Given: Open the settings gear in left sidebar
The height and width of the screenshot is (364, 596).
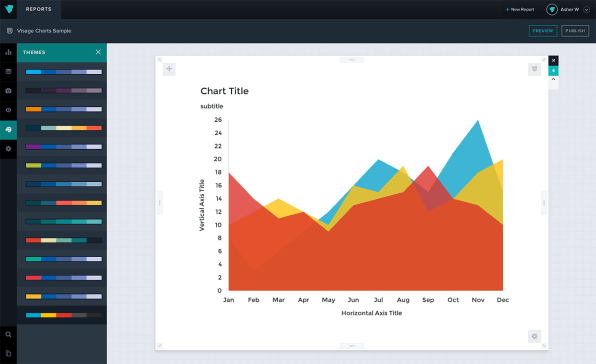Looking at the screenshot, I should coord(8,149).
